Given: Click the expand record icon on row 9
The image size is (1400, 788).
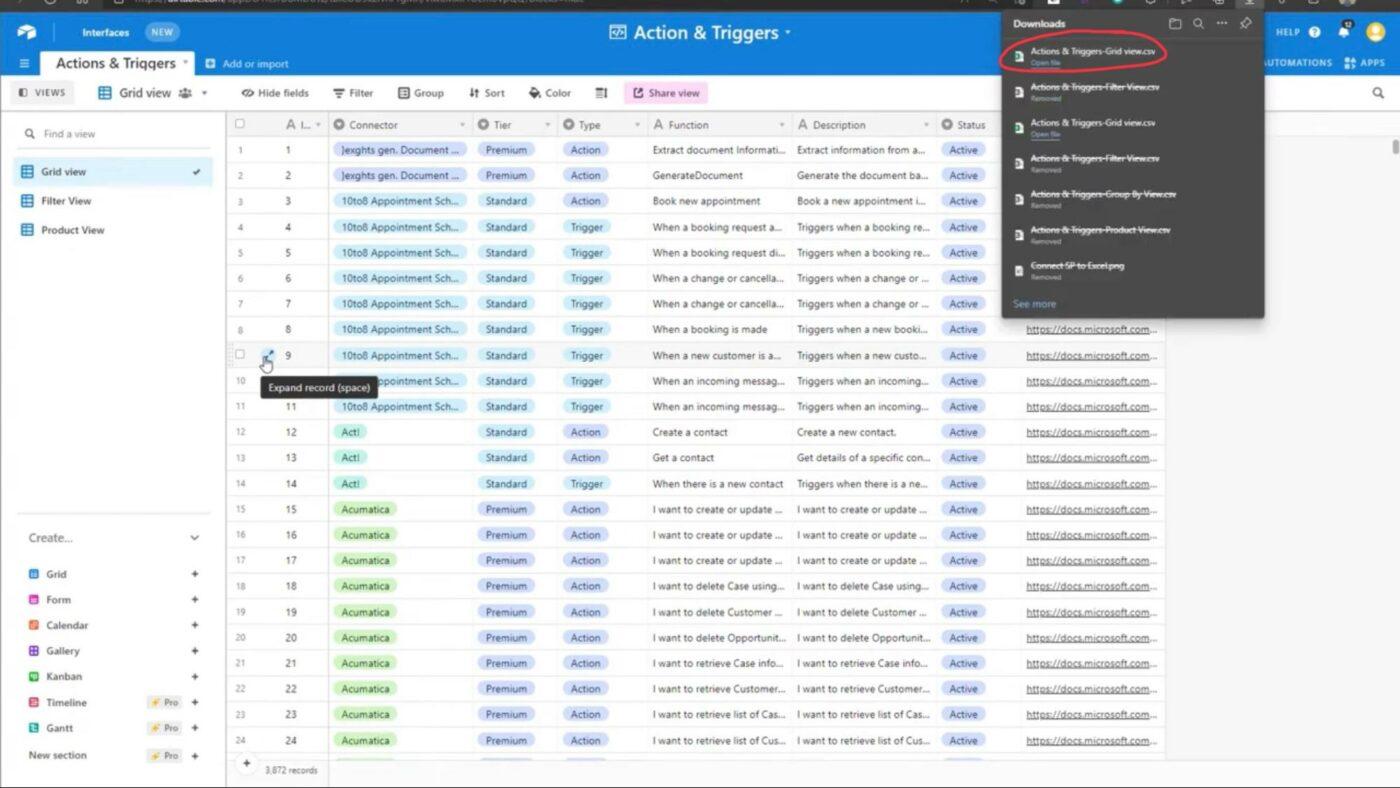Looking at the screenshot, I should point(267,355).
